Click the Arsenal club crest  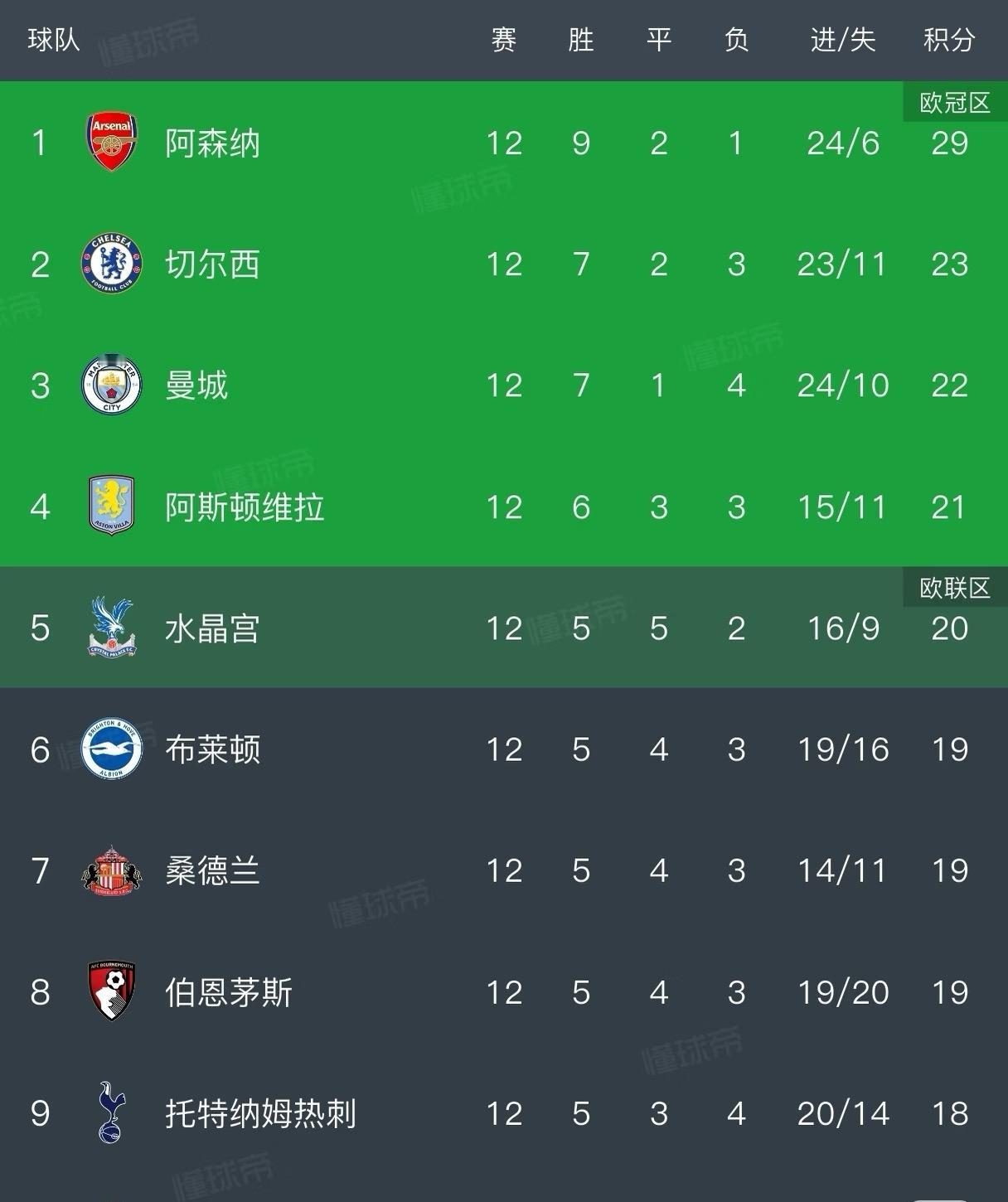[111, 143]
